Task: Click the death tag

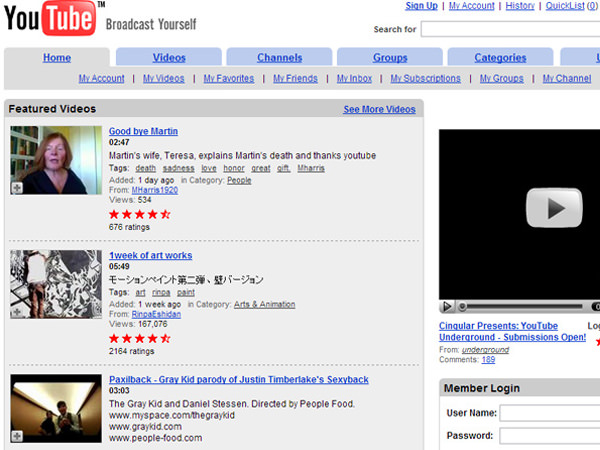Action: click(x=145, y=168)
